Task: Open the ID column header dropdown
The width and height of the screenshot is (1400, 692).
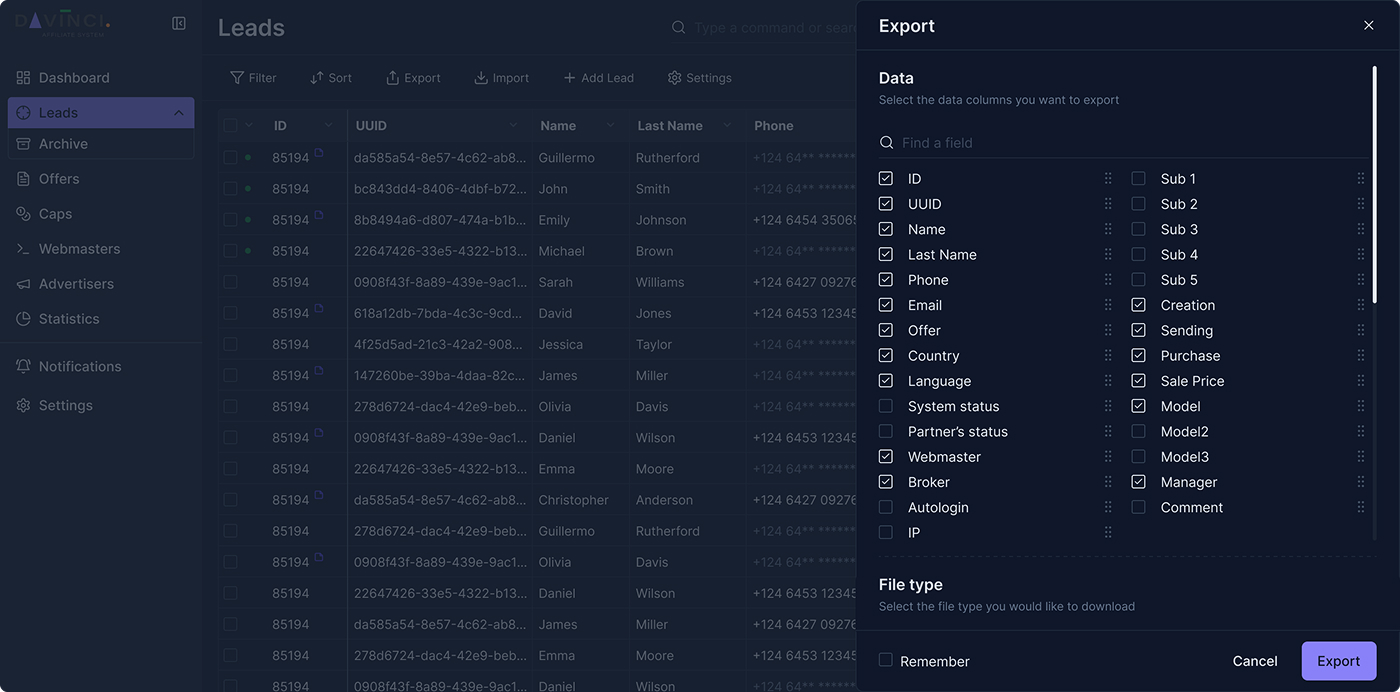Action: click(x=328, y=125)
